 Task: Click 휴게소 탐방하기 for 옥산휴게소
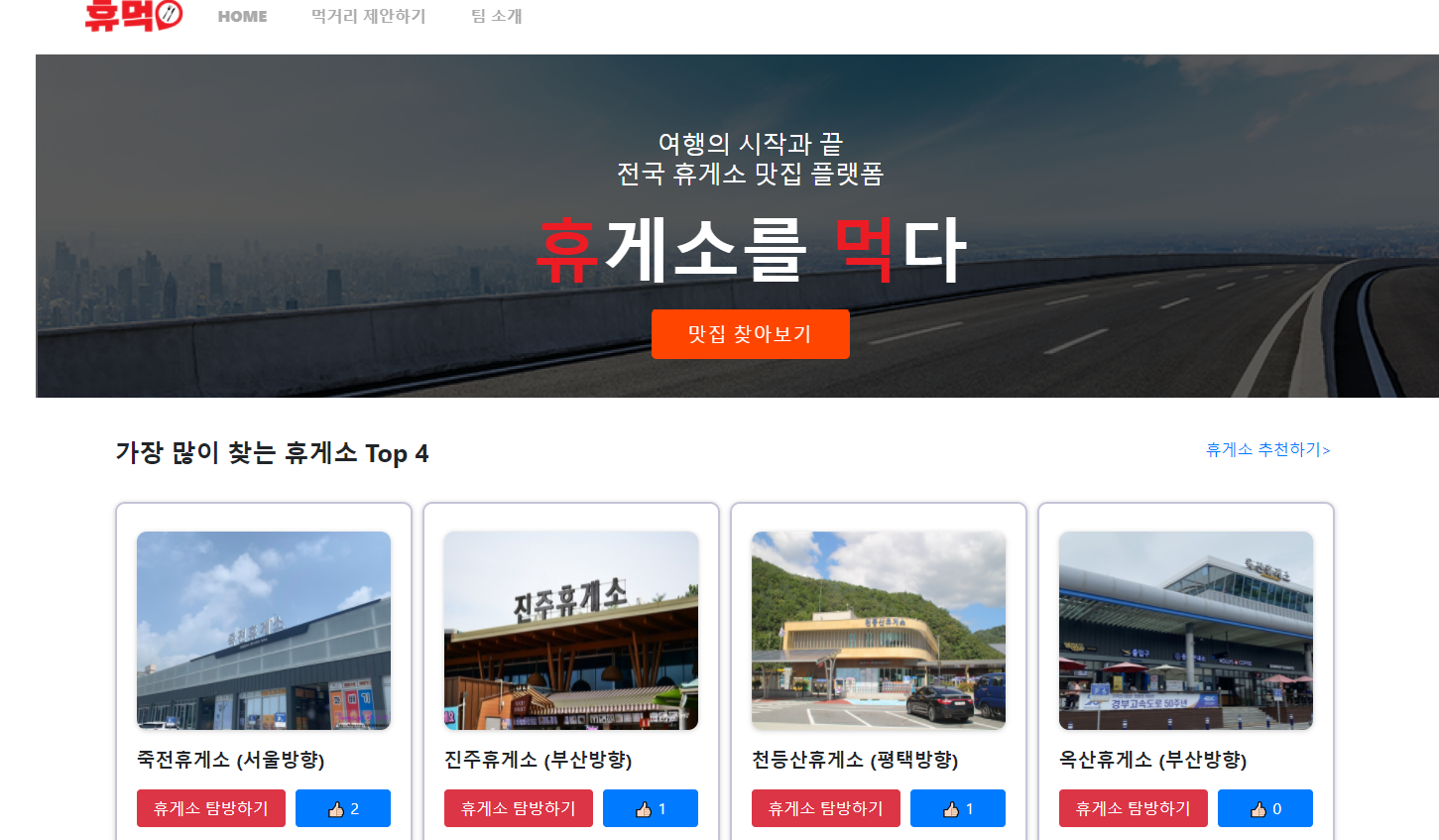[x=1134, y=808]
